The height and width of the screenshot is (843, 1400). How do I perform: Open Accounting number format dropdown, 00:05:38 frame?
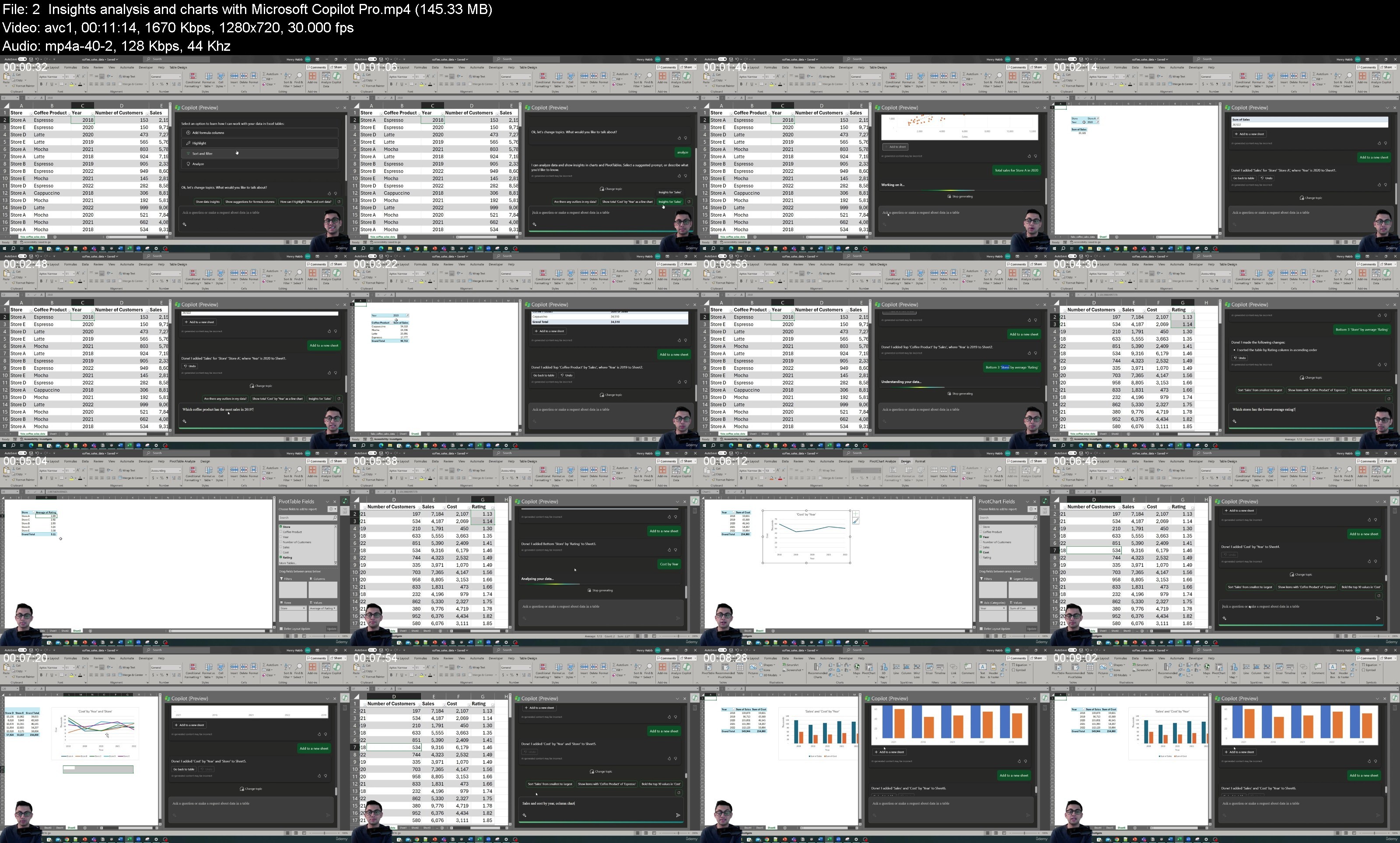[x=530, y=471]
